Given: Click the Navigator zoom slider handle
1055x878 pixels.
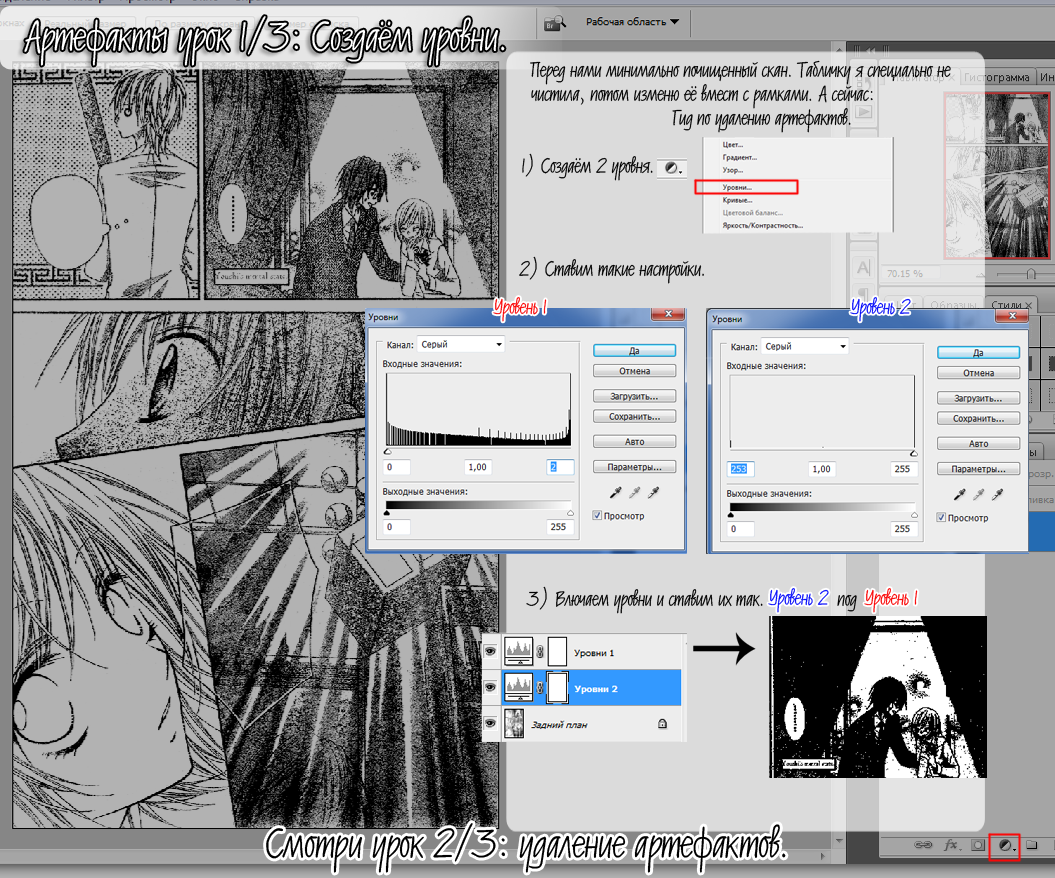Looking at the screenshot, I should (x=1030, y=274).
